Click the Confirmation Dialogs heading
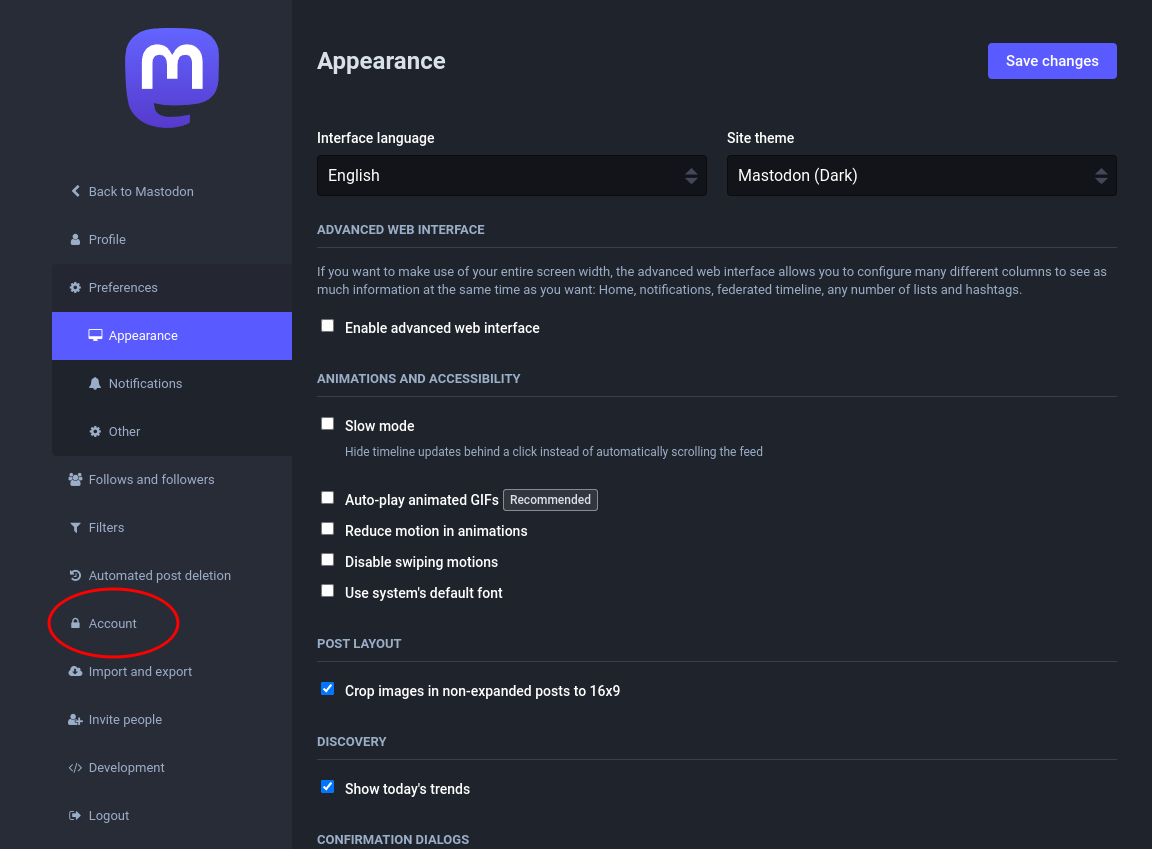The image size is (1152, 849). click(393, 839)
